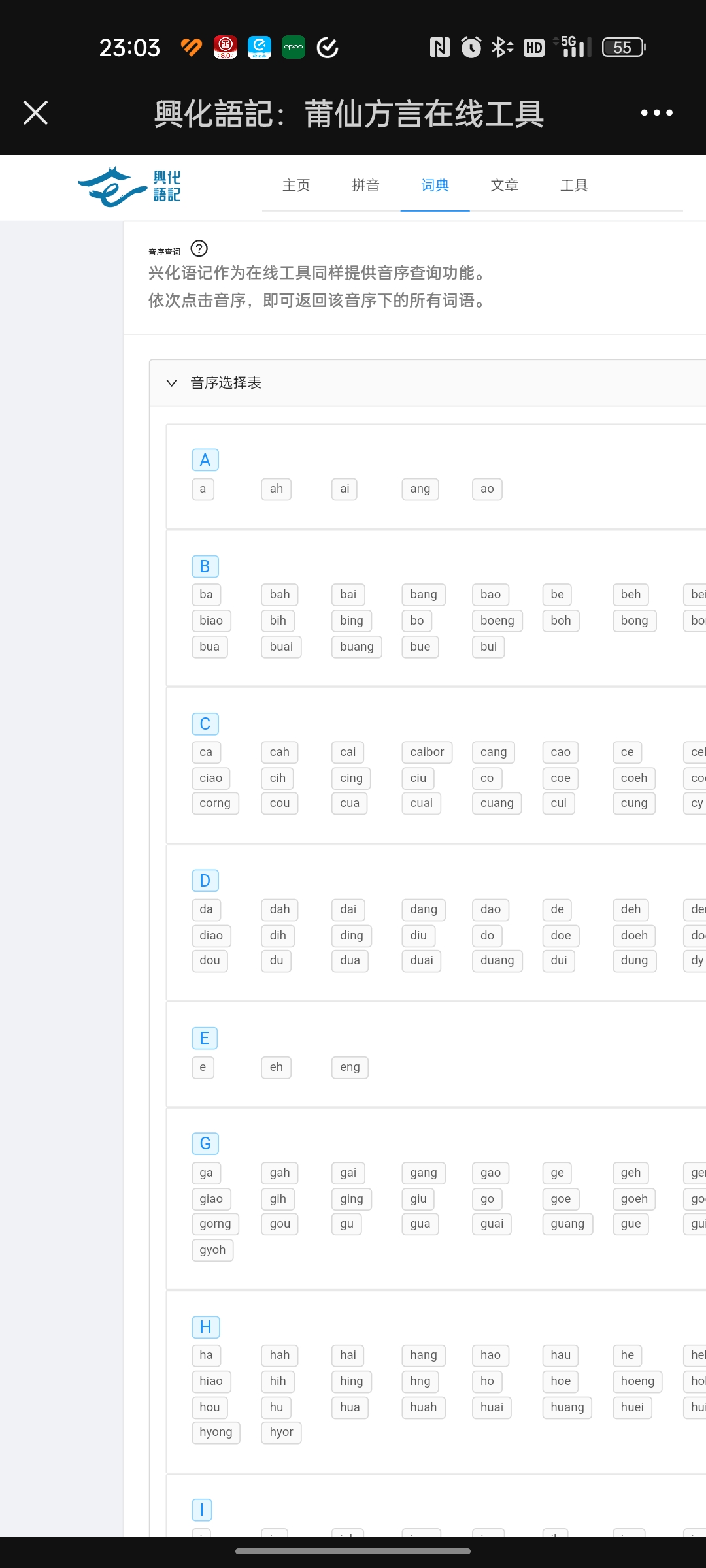Choose the 'doeh' syllable tag

(x=635, y=936)
